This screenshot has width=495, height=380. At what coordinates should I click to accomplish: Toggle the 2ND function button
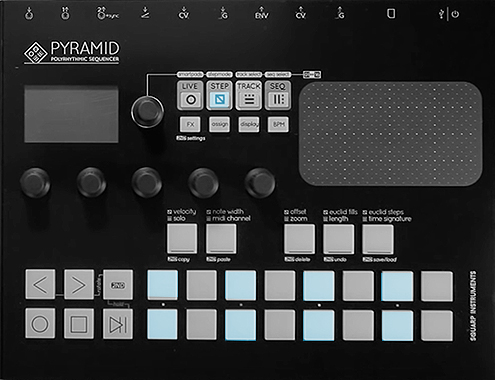click(118, 285)
